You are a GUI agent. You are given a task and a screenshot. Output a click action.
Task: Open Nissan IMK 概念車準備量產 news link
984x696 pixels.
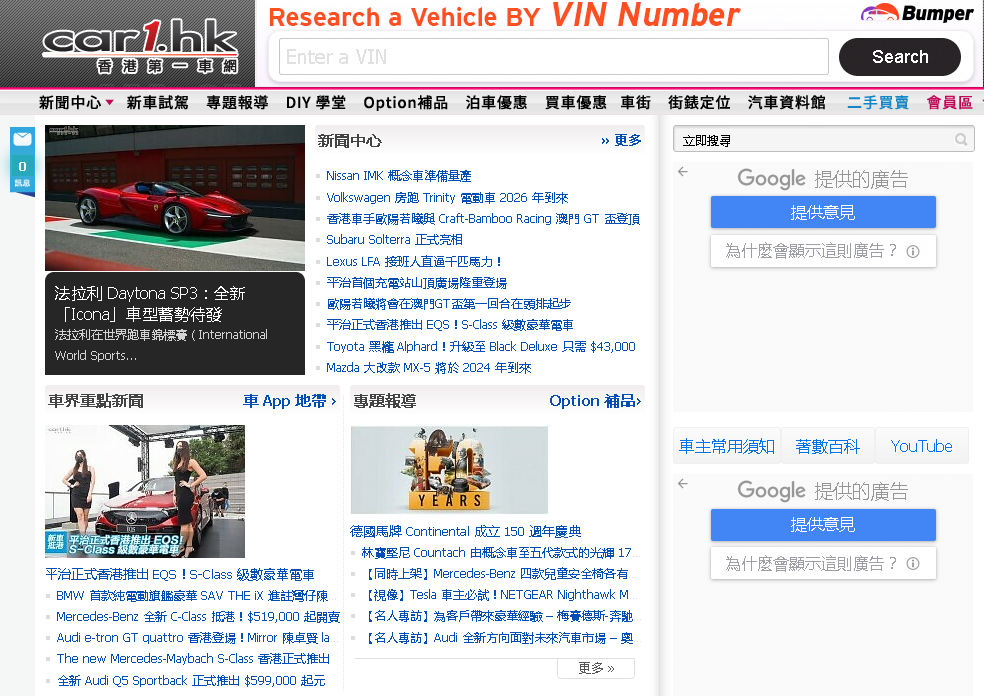pyautogui.click(x=398, y=176)
